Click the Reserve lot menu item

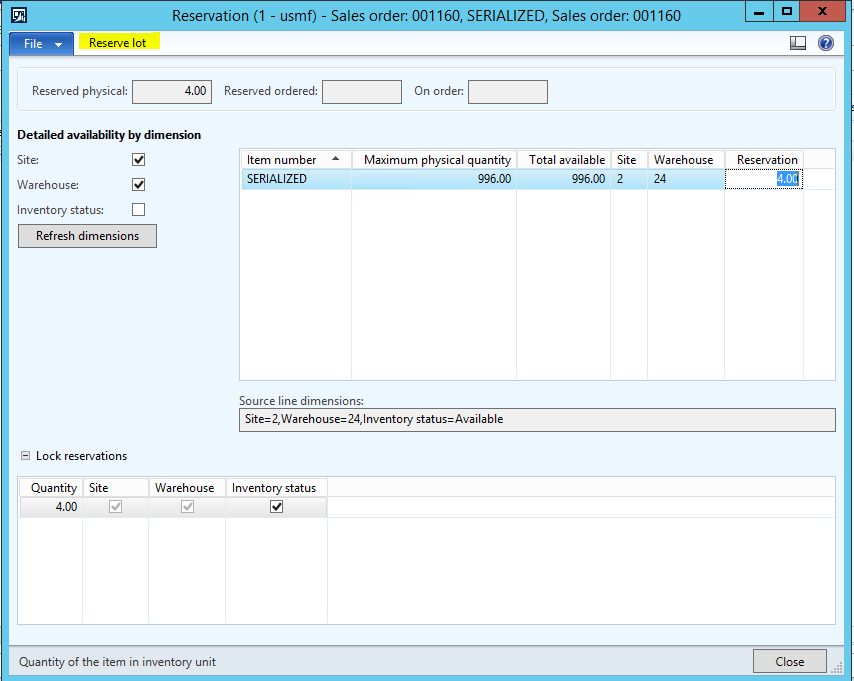pos(117,43)
